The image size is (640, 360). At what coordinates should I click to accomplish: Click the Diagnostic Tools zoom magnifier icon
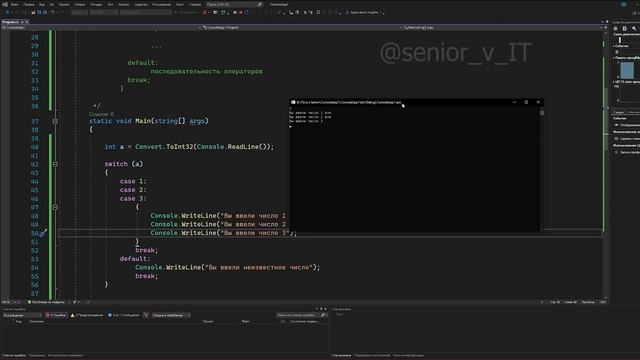[633, 29]
